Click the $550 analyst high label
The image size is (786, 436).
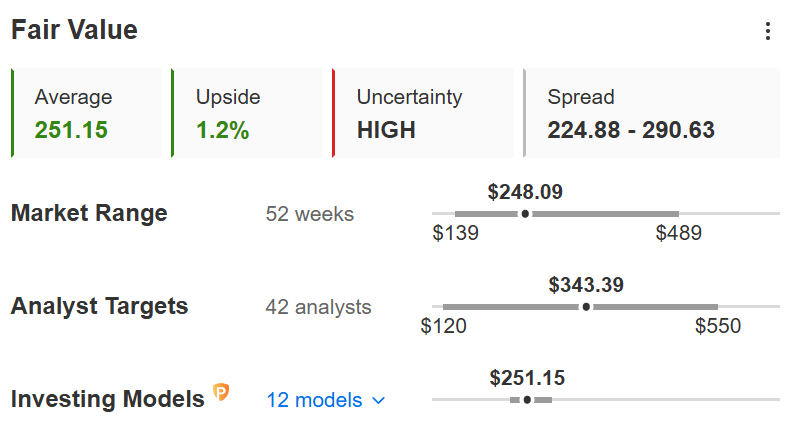[x=718, y=326]
